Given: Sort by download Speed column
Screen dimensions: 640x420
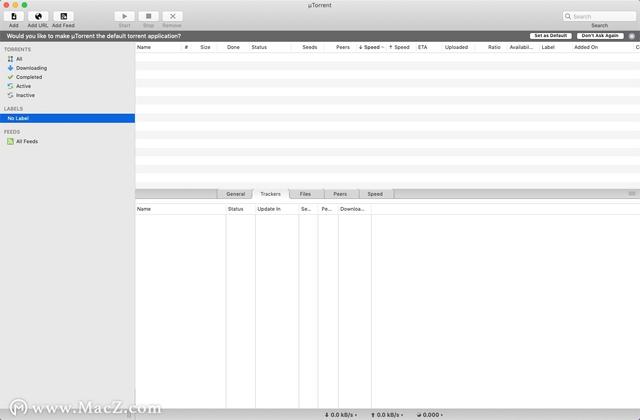Looking at the screenshot, I should pos(371,47).
